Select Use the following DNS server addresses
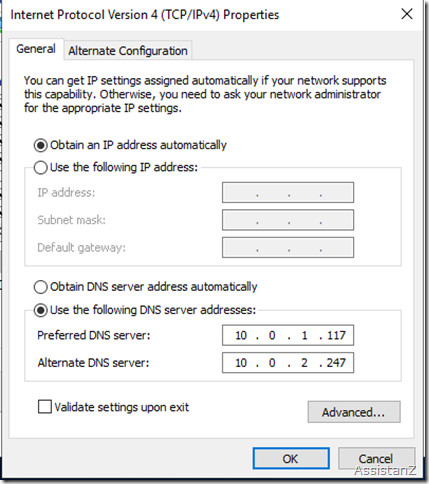Viewport: 429px width, 484px height. [41, 310]
